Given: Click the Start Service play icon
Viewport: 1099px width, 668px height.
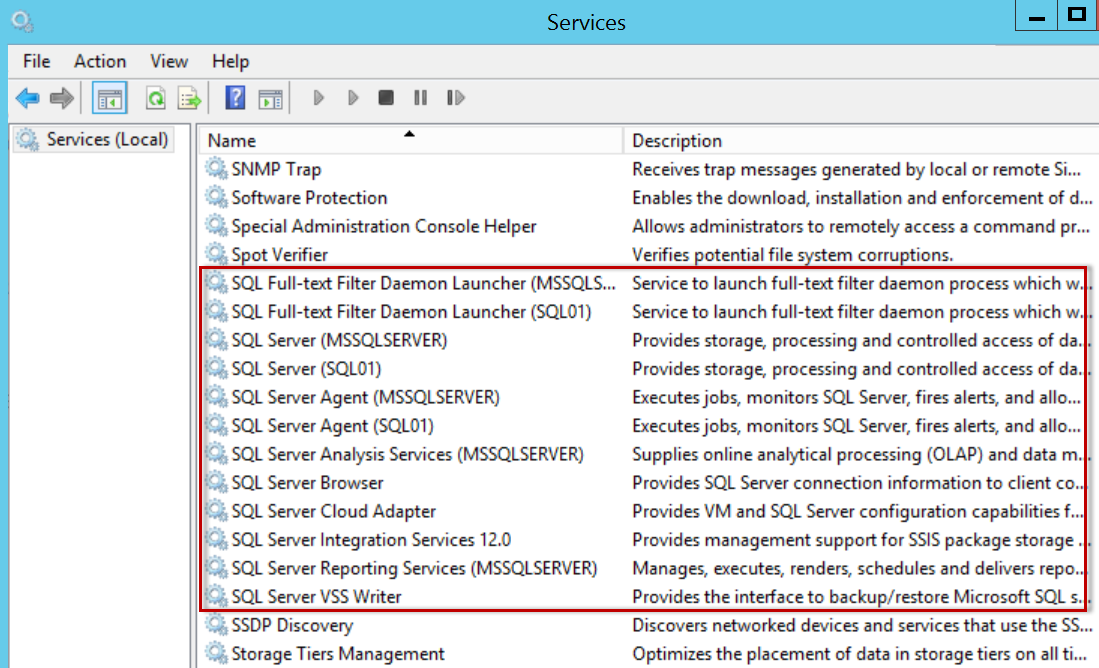Looking at the screenshot, I should click(x=318, y=97).
